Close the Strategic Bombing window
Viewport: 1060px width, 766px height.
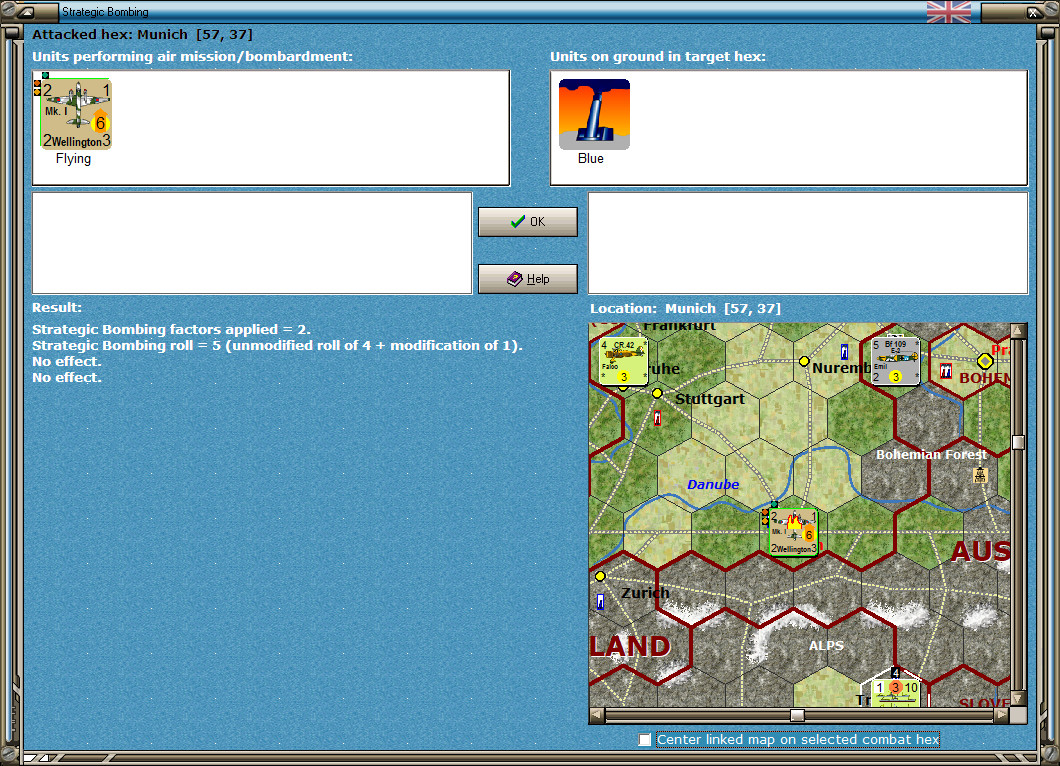pos(1034,11)
